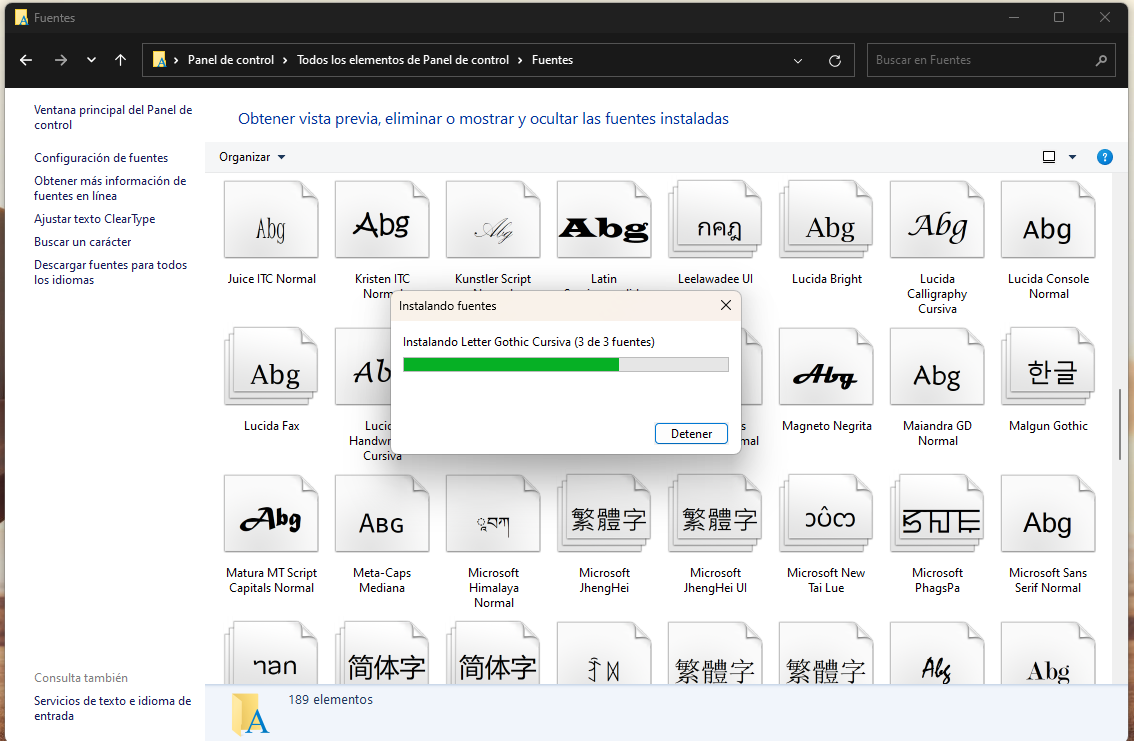
Task: Click Todos los elementos de Panel de control
Action: point(403,60)
